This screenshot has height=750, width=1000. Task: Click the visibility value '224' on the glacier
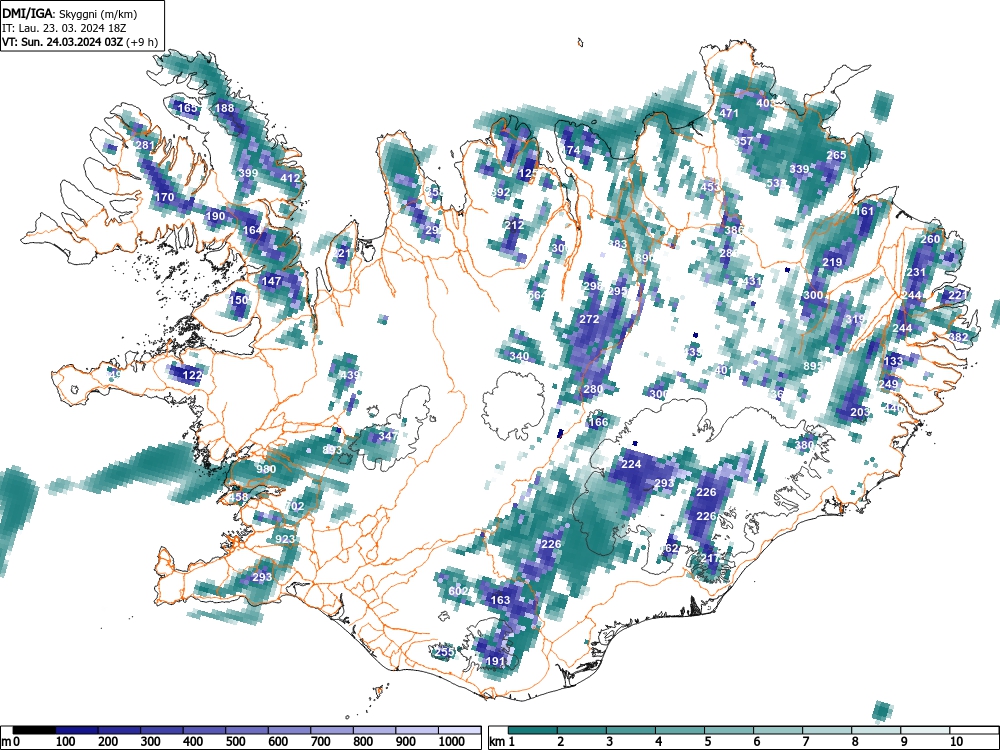pos(631,464)
